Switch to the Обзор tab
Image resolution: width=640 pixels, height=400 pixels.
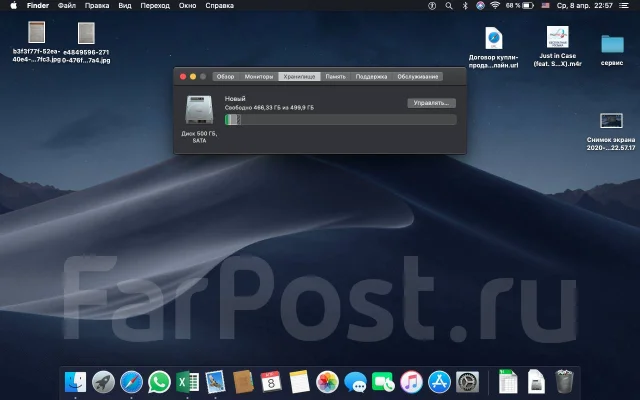(x=225, y=76)
